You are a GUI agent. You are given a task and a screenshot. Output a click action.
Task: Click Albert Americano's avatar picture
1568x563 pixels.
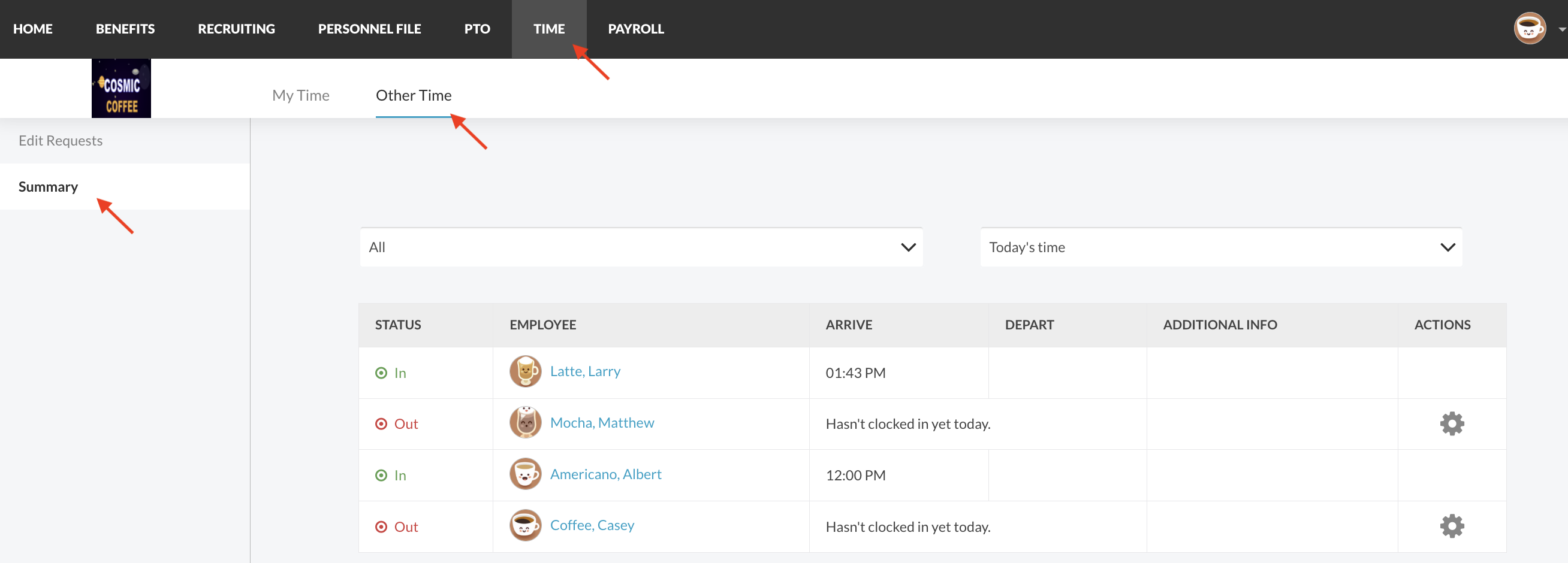point(524,474)
